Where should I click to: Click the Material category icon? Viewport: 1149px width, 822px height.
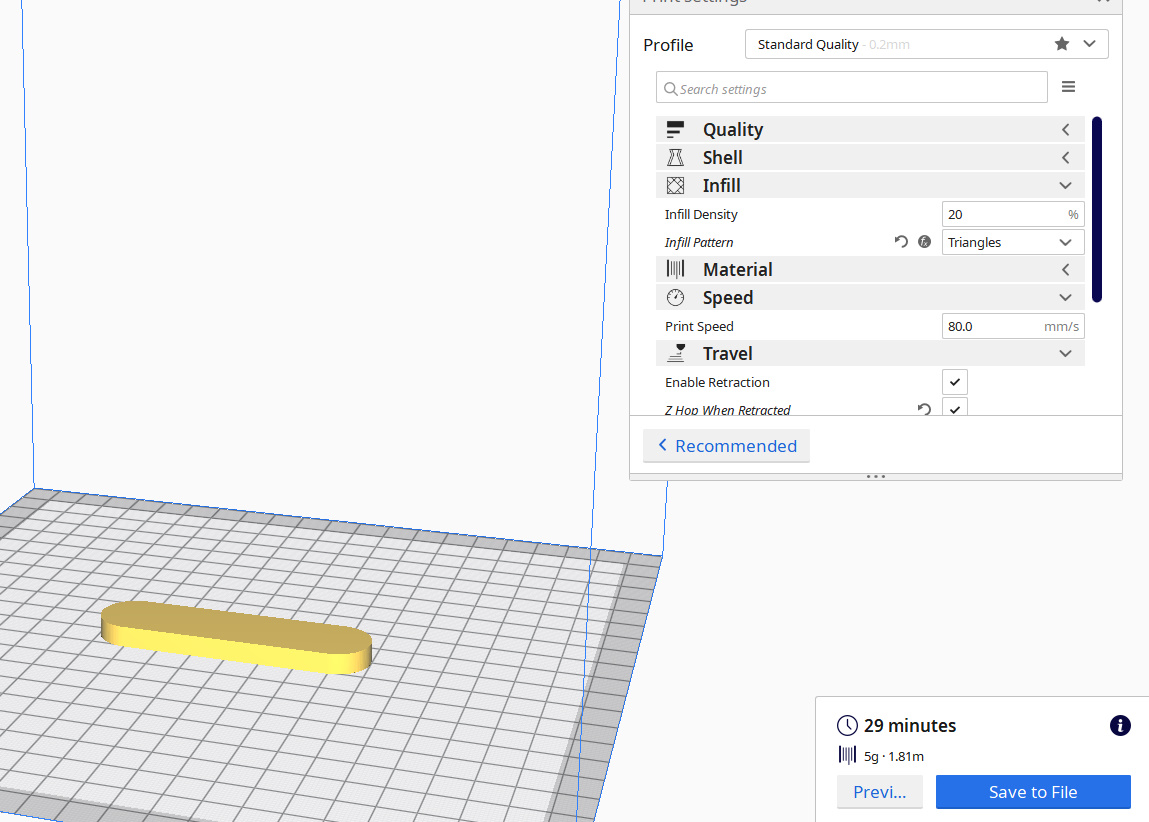(675, 270)
